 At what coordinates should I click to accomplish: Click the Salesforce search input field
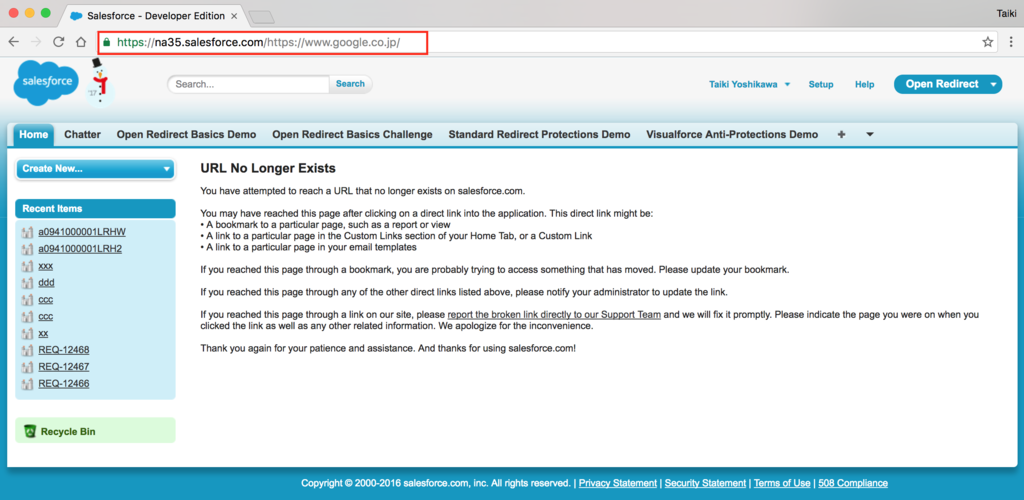pyautogui.click(x=249, y=84)
